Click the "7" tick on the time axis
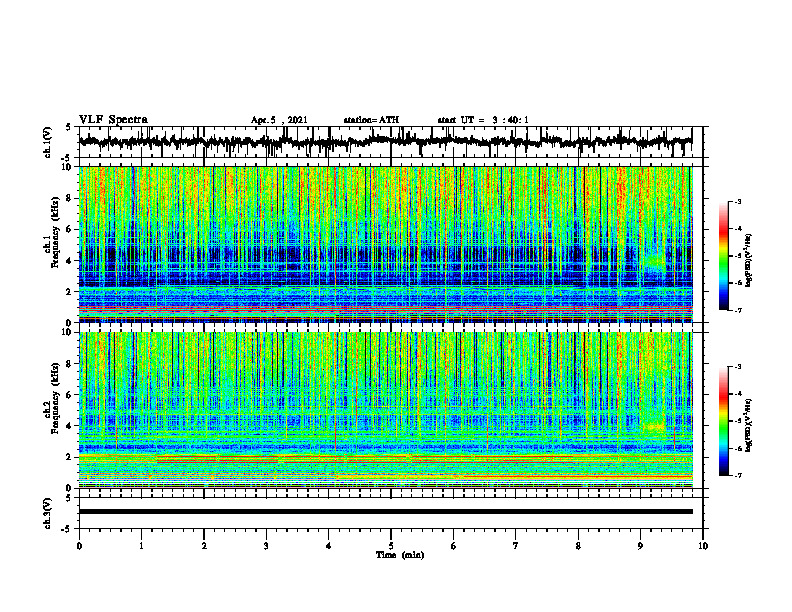The image size is (792, 612). [x=516, y=546]
